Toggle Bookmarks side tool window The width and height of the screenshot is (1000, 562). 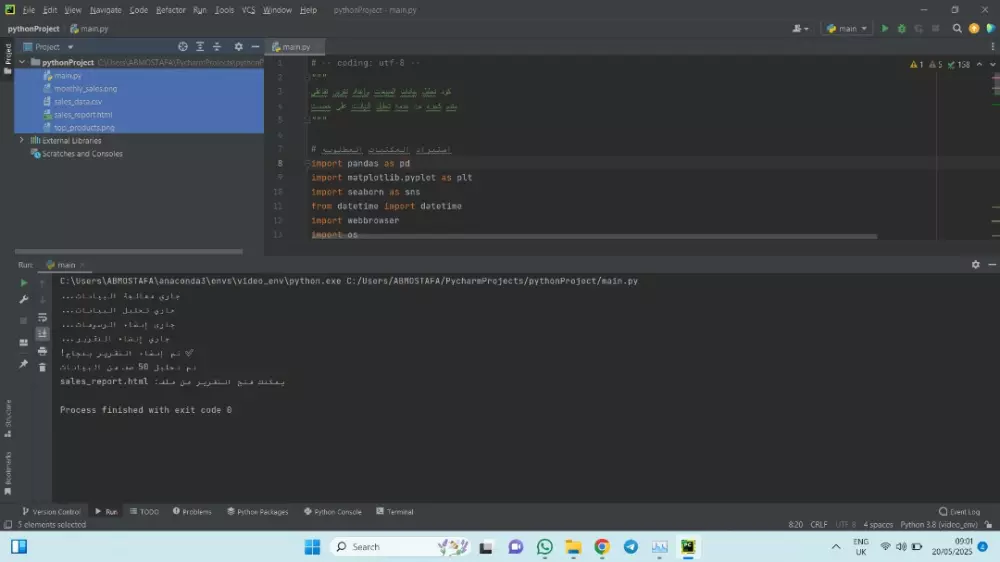(x=8, y=473)
